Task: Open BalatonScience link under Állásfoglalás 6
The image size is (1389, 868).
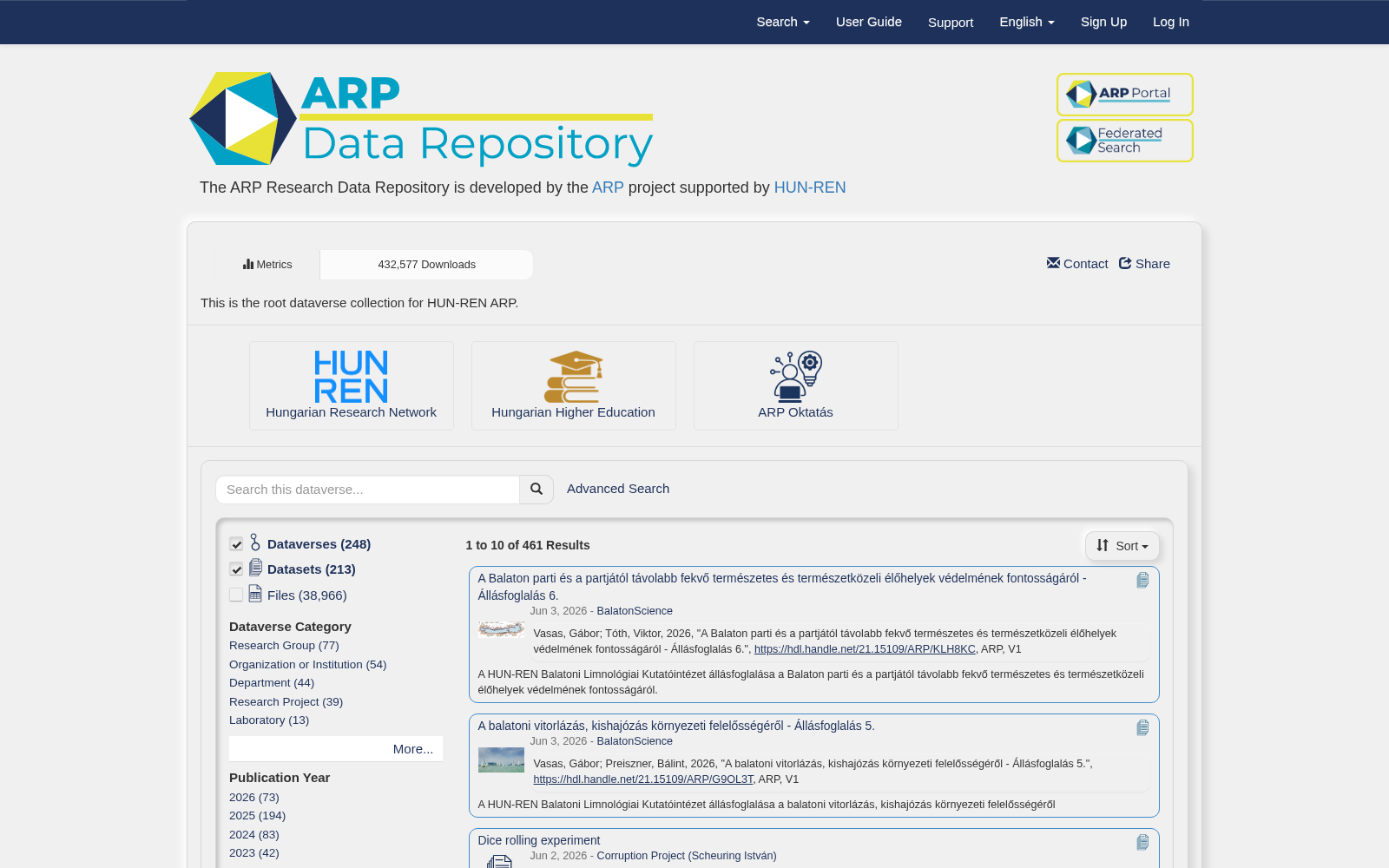Action: 635,611
